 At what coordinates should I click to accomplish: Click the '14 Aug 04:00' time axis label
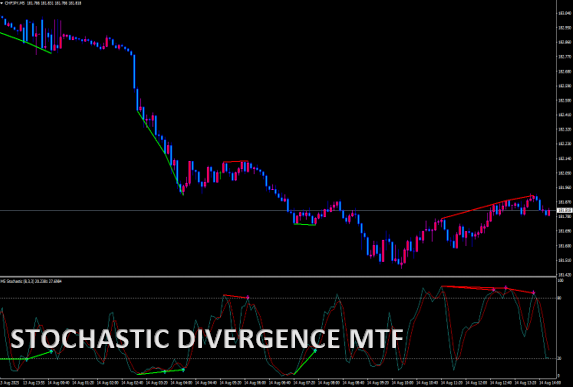pos(181,383)
